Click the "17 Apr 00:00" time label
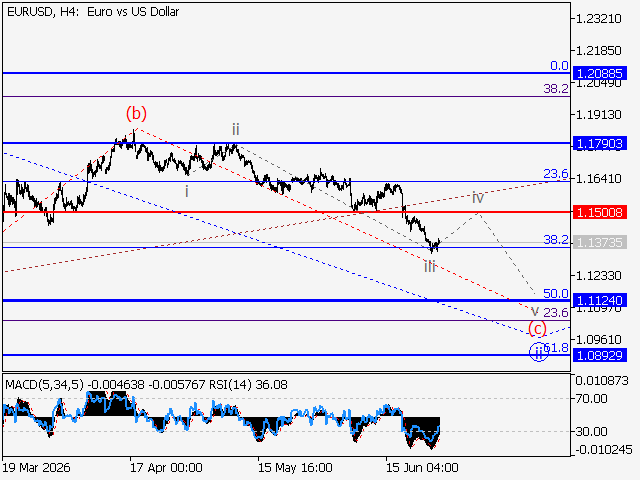The width and height of the screenshot is (640, 480). [166, 467]
